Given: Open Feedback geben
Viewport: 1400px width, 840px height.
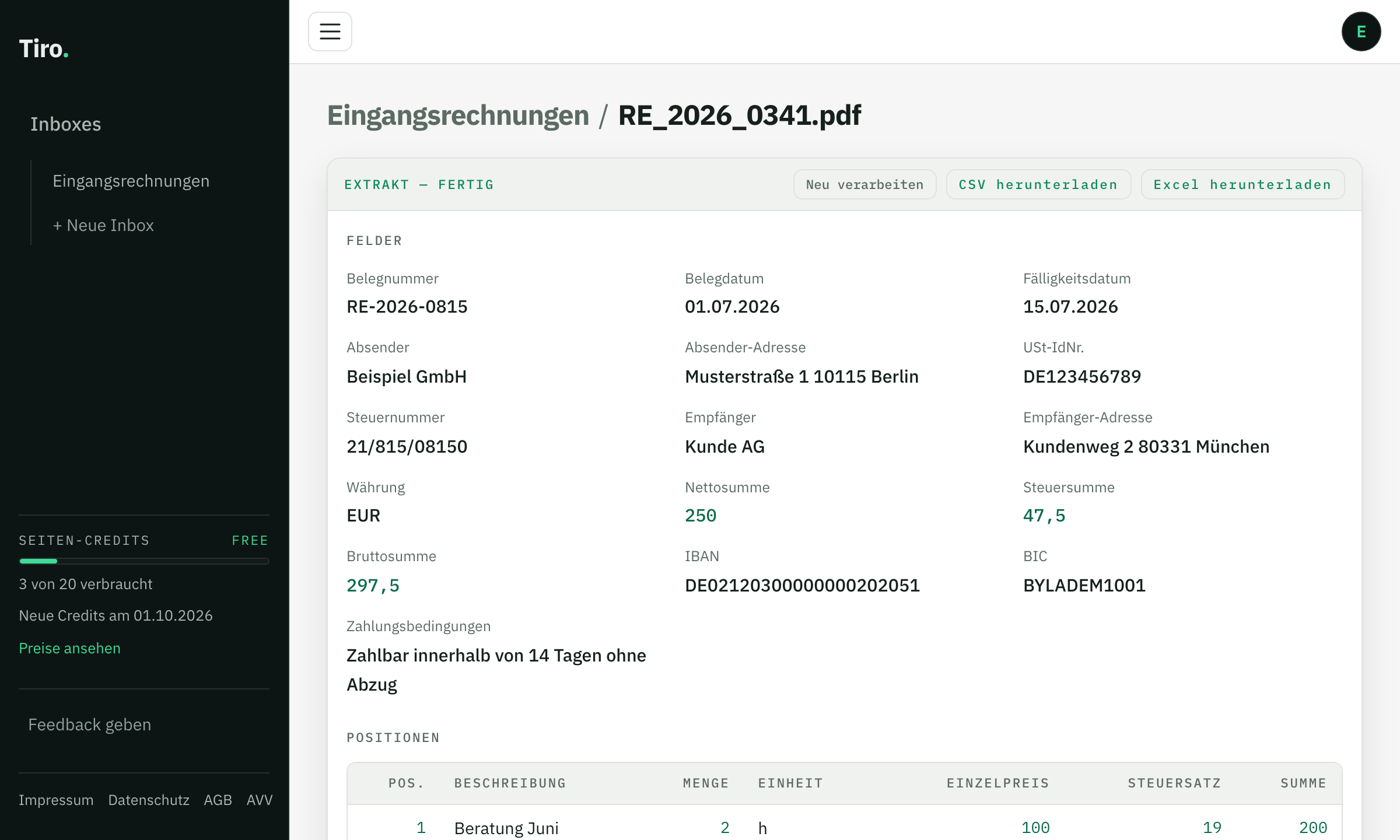Looking at the screenshot, I should click(x=90, y=724).
